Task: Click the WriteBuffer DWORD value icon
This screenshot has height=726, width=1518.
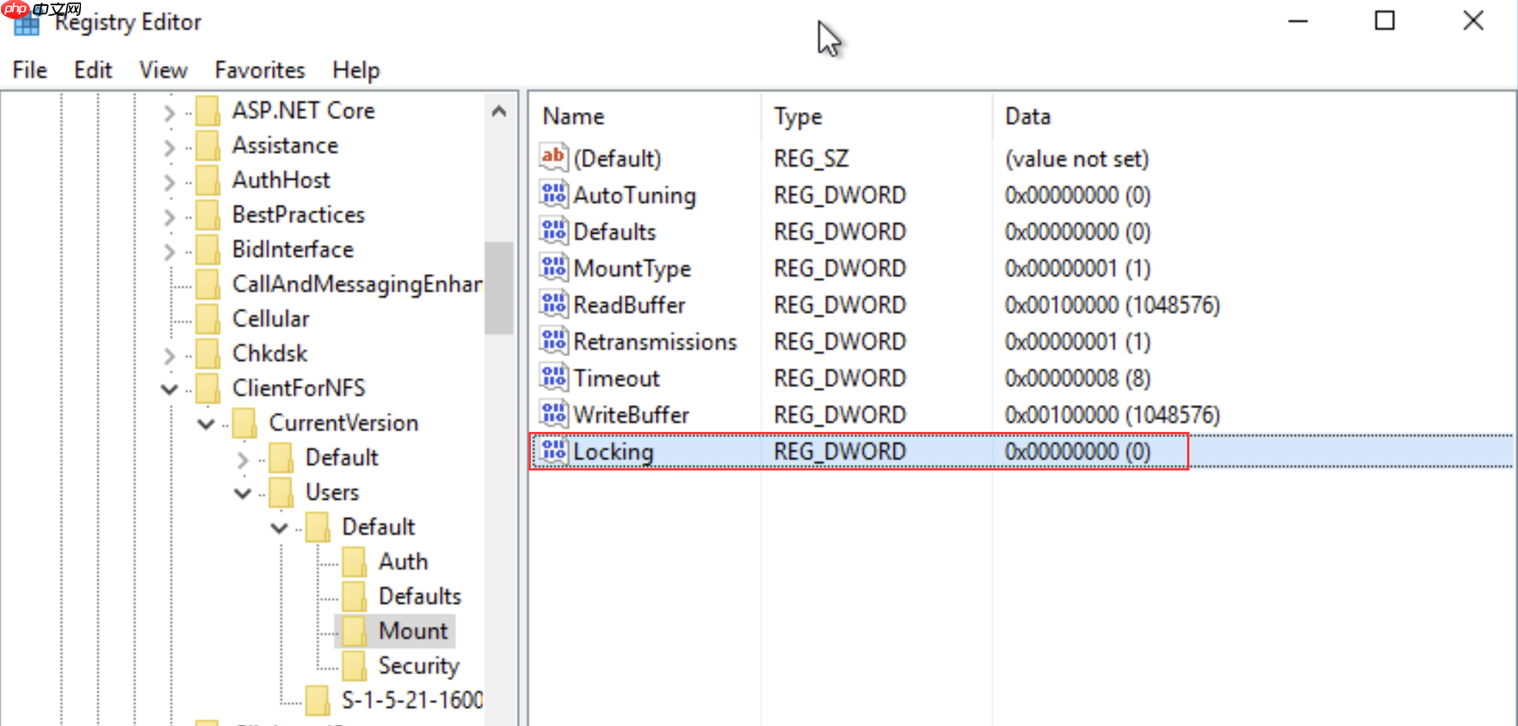Action: (x=553, y=414)
